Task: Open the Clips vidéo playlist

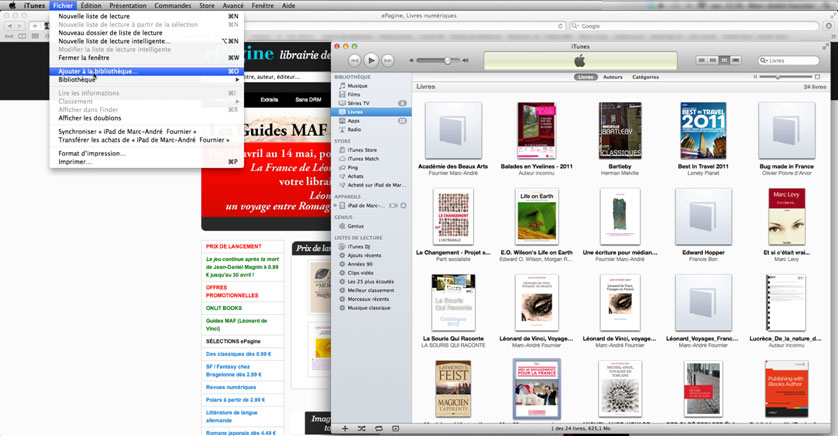Action: pyautogui.click(x=360, y=272)
